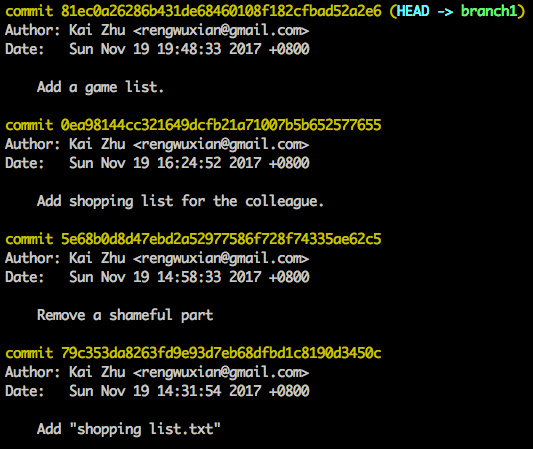Click the date line showing 19:48:33
Viewport: 533px width, 449px height.
(x=157, y=49)
